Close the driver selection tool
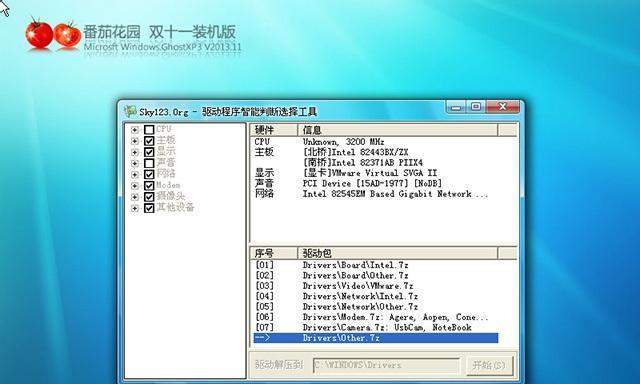This screenshot has width=640, height=384. 503,107
